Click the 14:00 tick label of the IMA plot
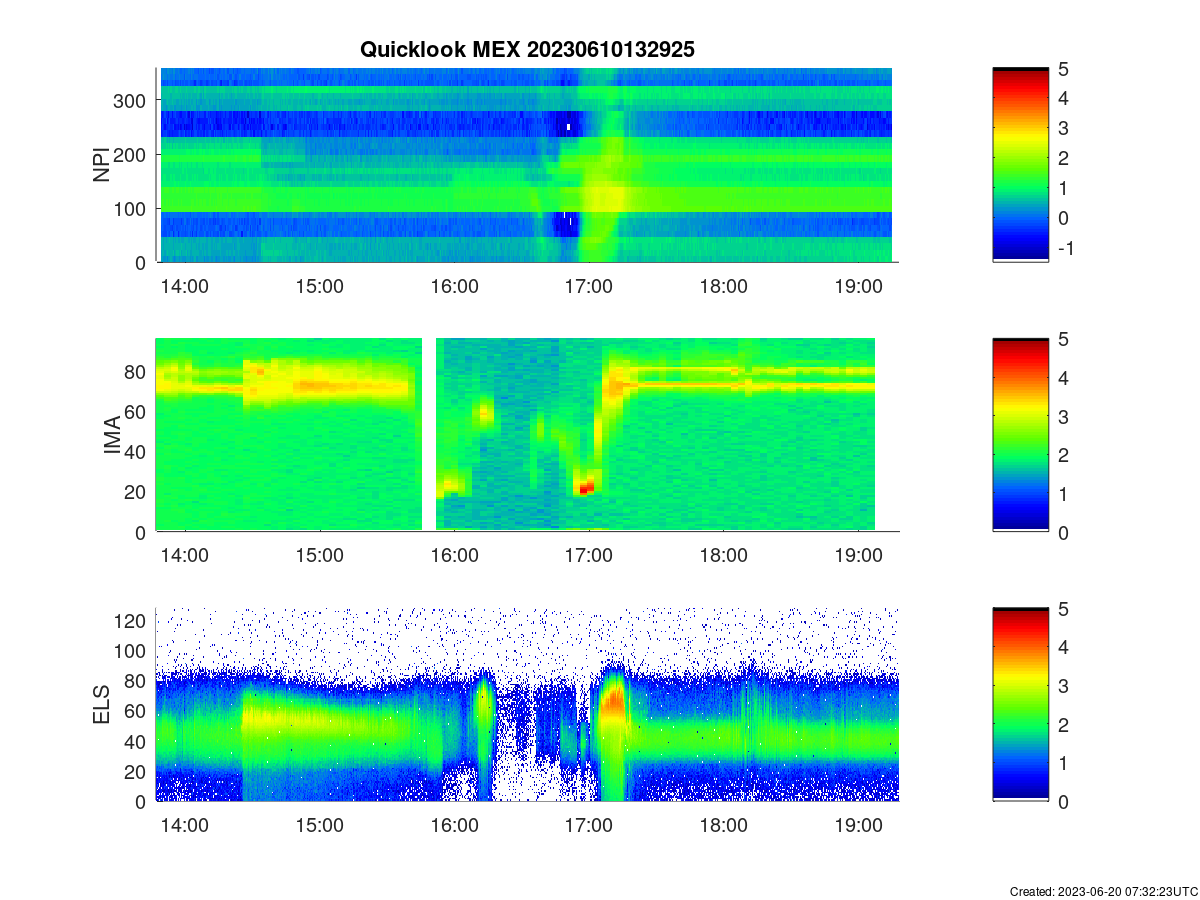1200x900 pixels. tap(185, 556)
